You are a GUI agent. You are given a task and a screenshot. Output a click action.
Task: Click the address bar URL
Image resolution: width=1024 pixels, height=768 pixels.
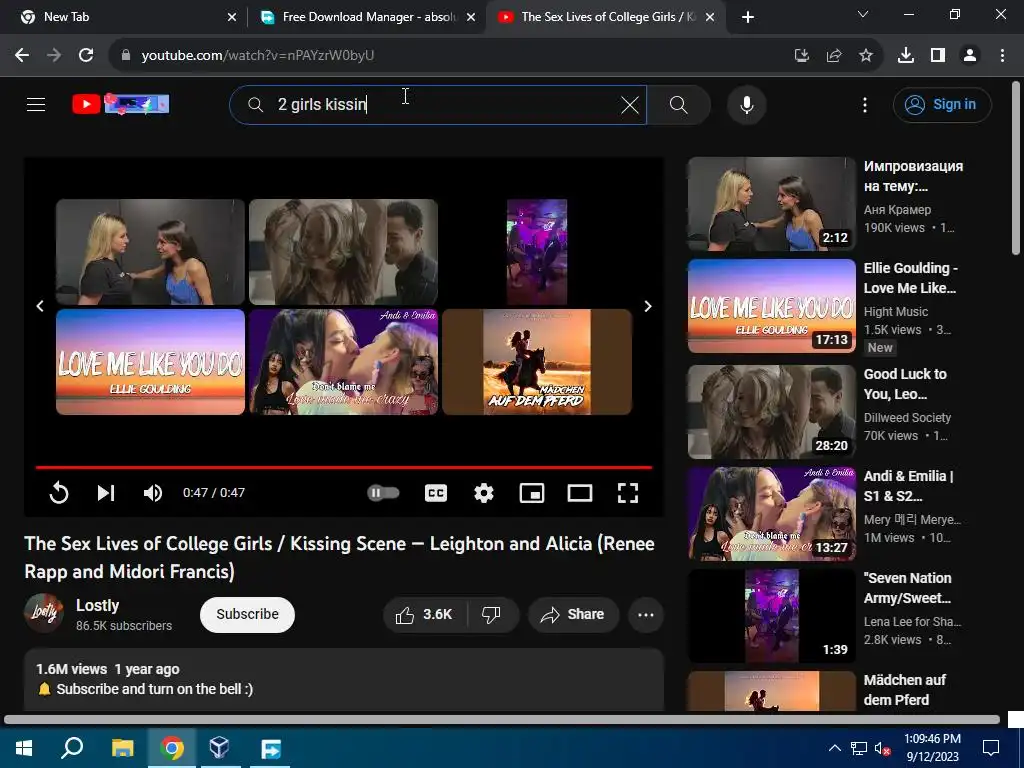[258, 56]
